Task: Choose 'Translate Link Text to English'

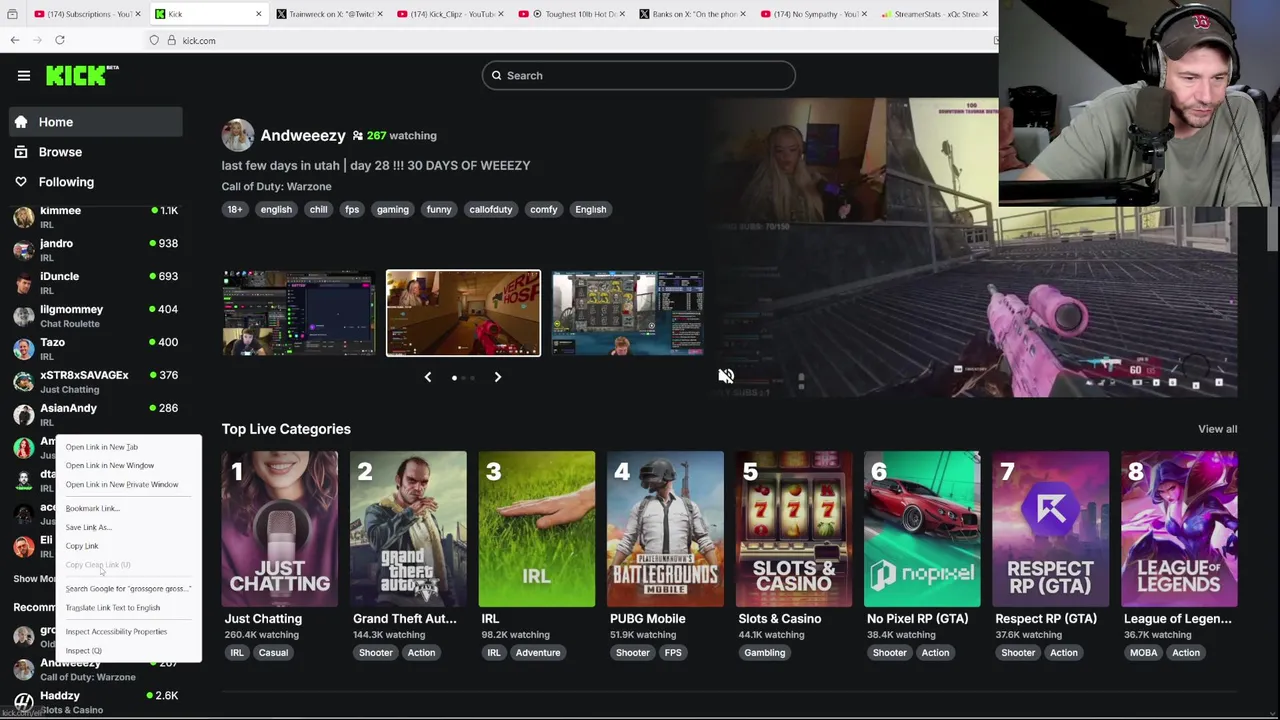Action: tap(128, 608)
